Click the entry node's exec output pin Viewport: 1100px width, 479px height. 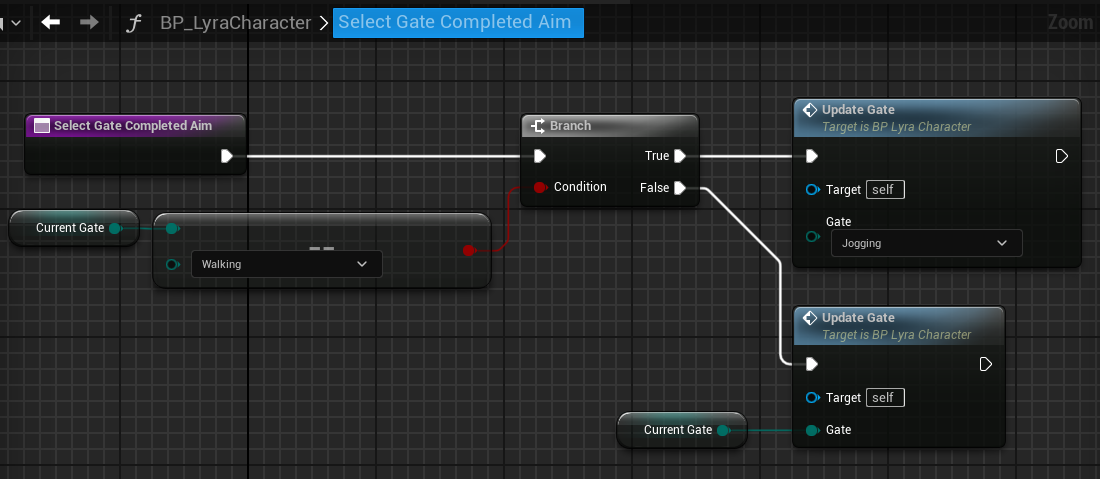(227, 156)
